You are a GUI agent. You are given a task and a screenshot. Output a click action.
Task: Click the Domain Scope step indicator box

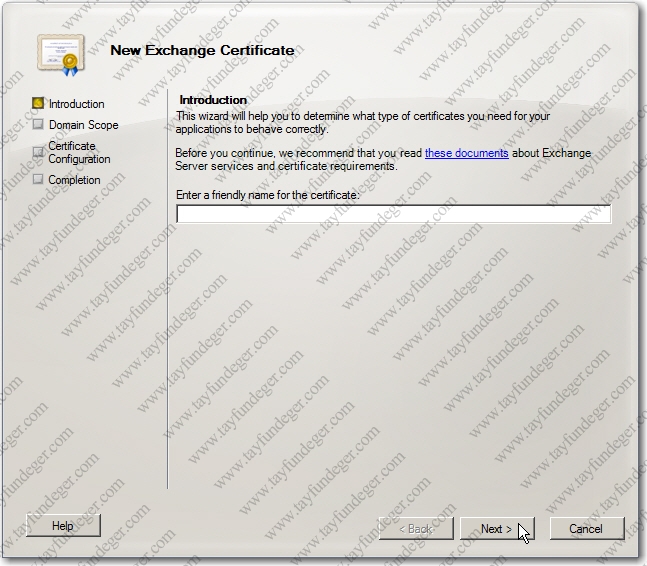[38, 124]
